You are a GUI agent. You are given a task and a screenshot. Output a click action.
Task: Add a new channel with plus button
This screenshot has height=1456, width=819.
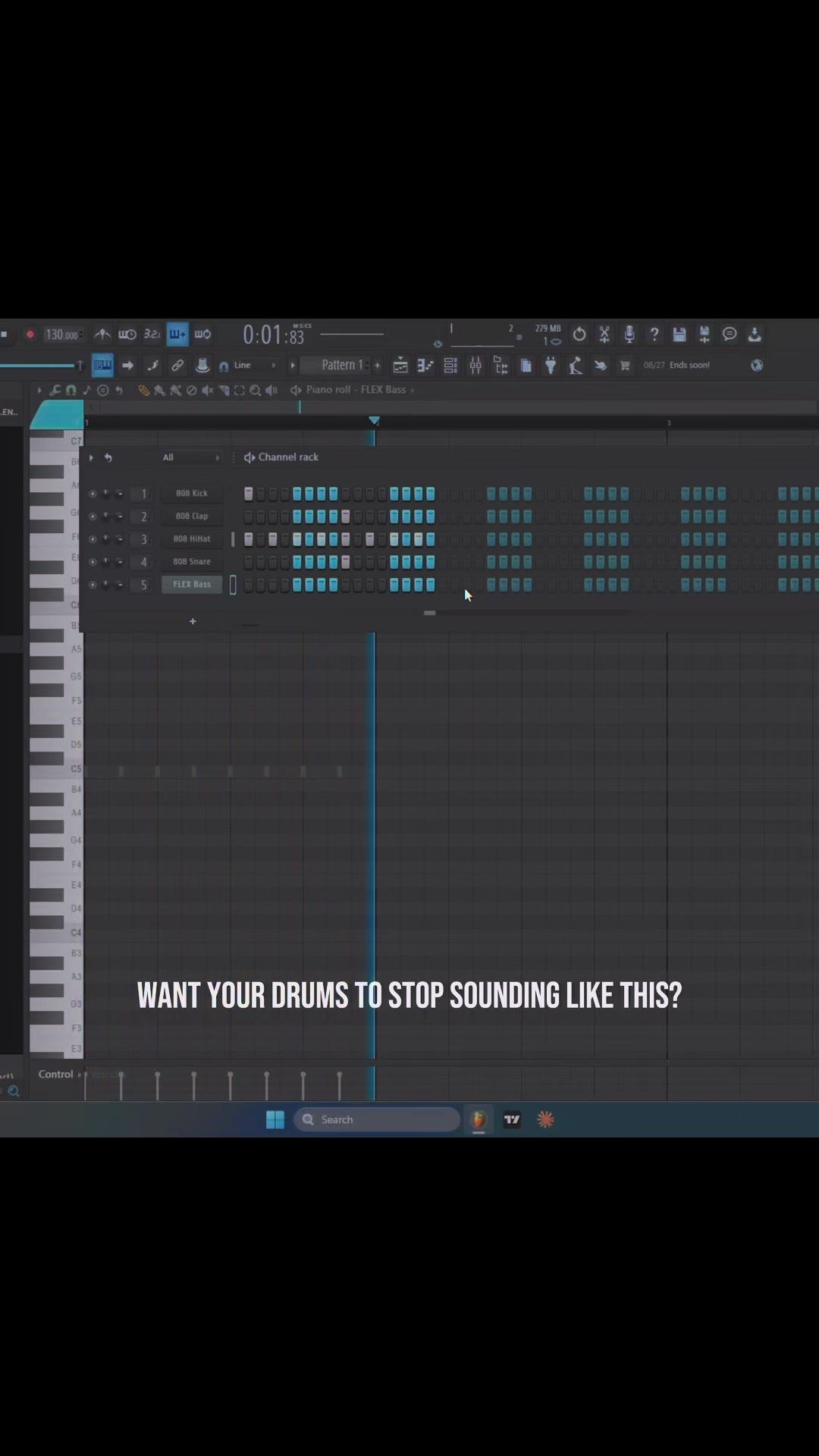tap(193, 621)
